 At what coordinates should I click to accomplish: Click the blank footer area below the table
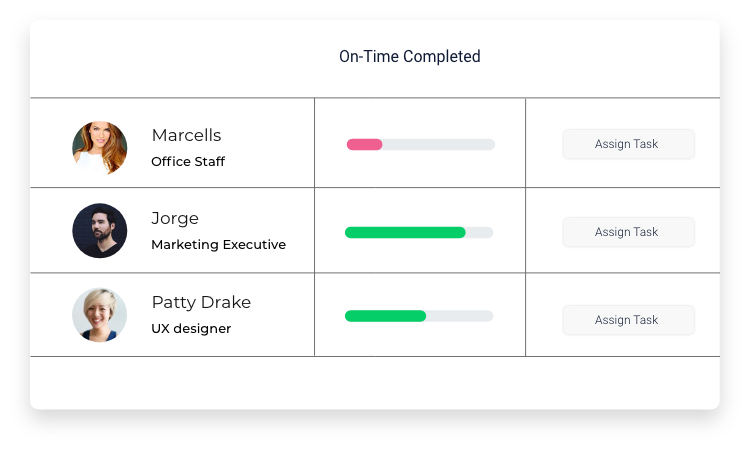click(375, 382)
